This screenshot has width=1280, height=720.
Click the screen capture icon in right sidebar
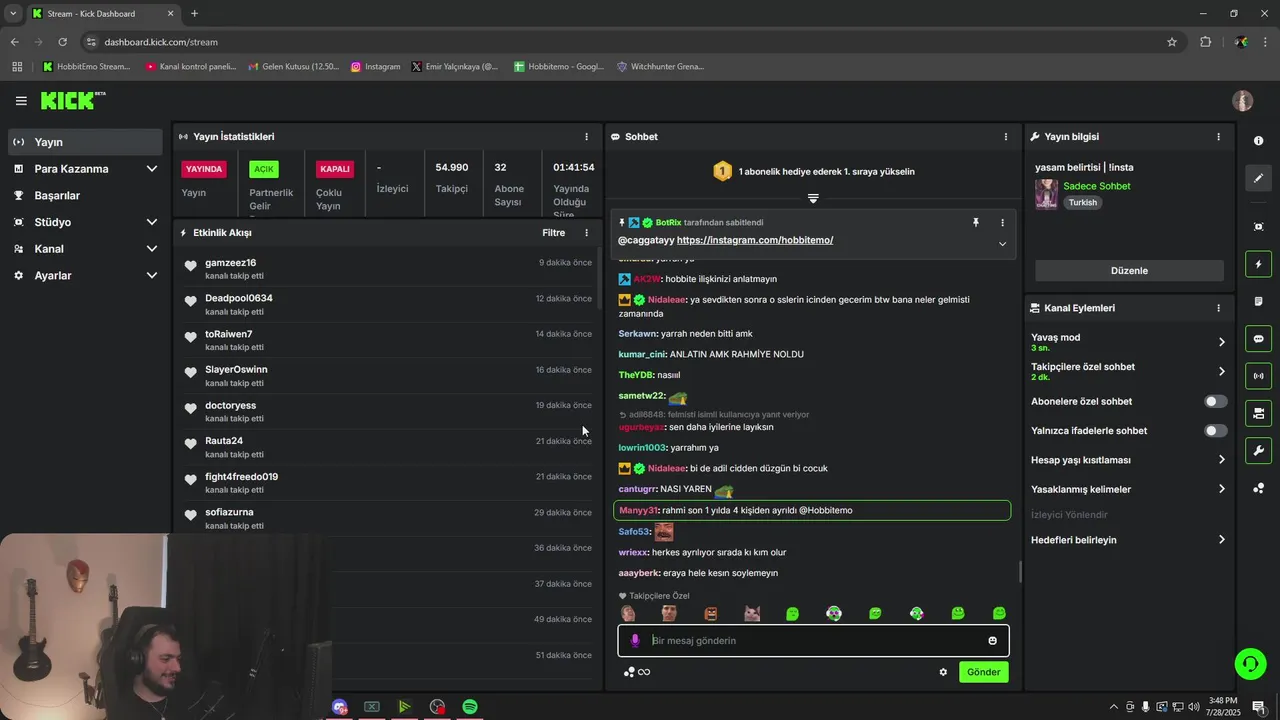click(1258, 227)
